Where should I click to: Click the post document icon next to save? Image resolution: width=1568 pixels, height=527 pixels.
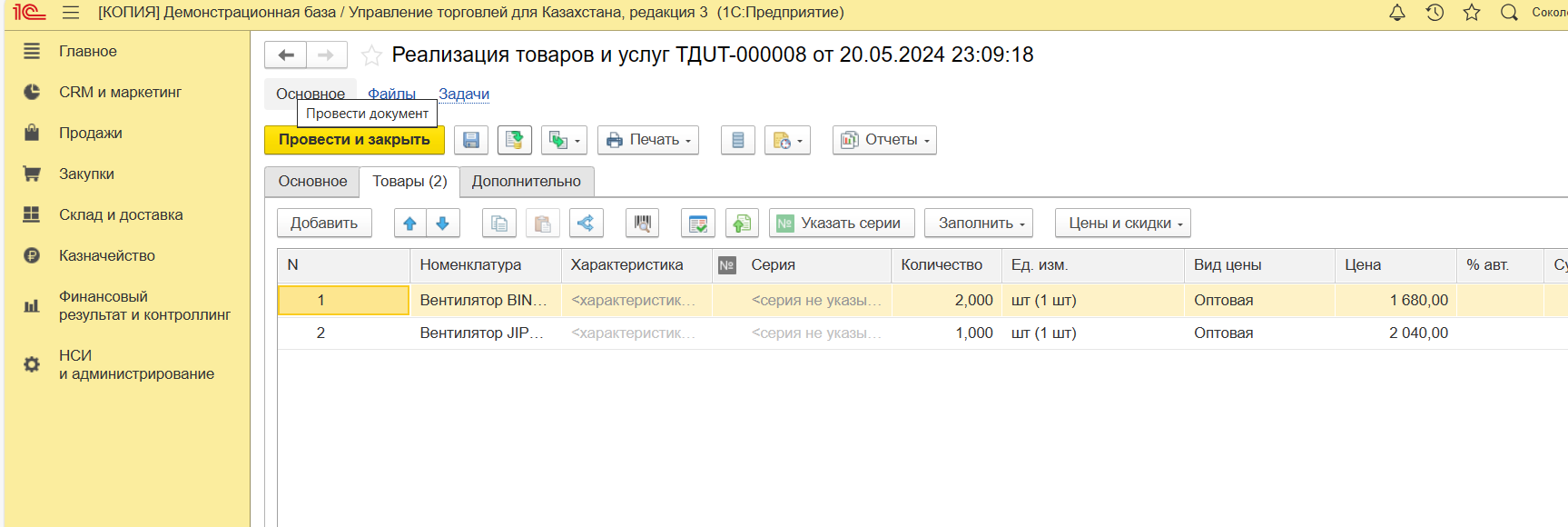coord(514,140)
